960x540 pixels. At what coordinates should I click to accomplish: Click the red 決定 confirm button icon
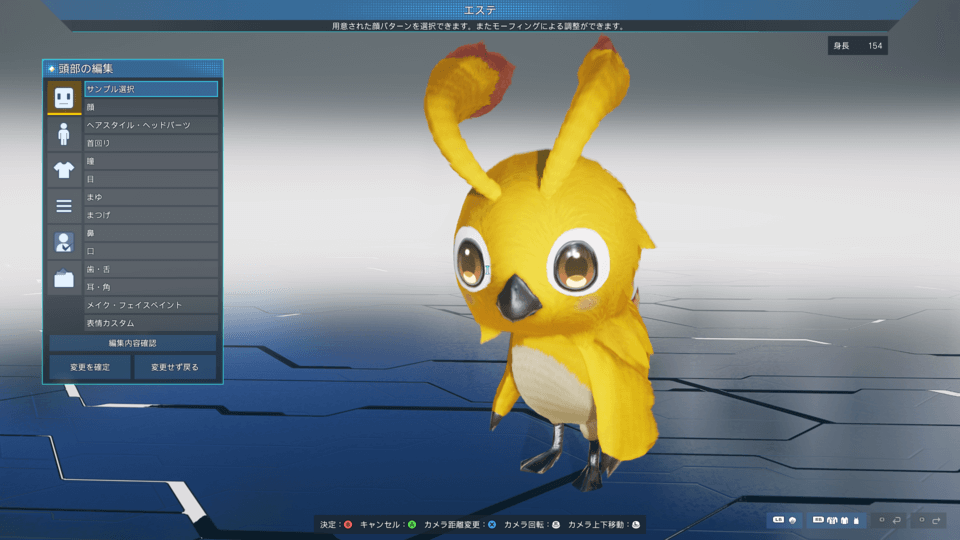[x=348, y=525]
